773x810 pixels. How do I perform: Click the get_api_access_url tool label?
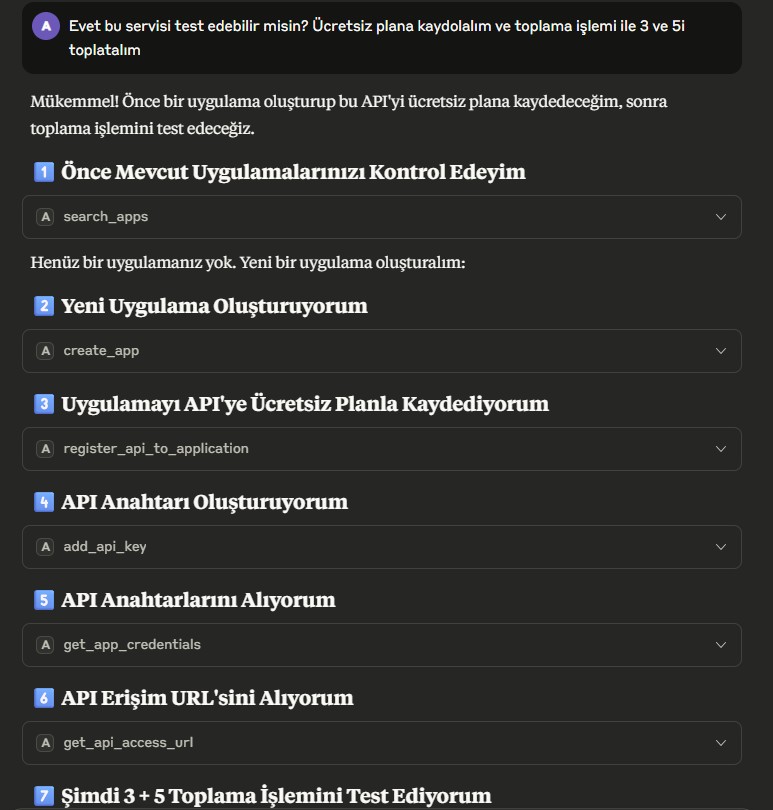coord(128,743)
